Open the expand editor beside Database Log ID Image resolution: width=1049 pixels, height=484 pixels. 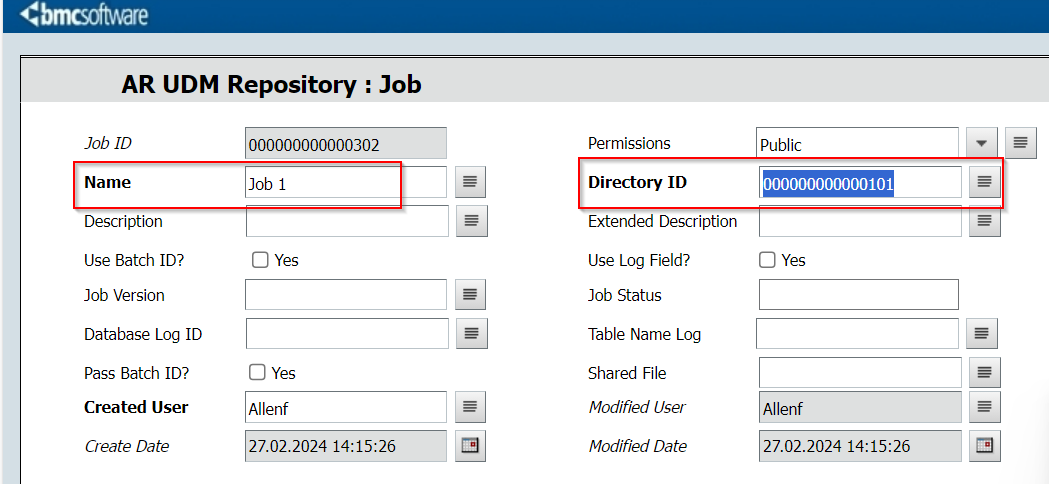pyautogui.click(x=472, y=333)
